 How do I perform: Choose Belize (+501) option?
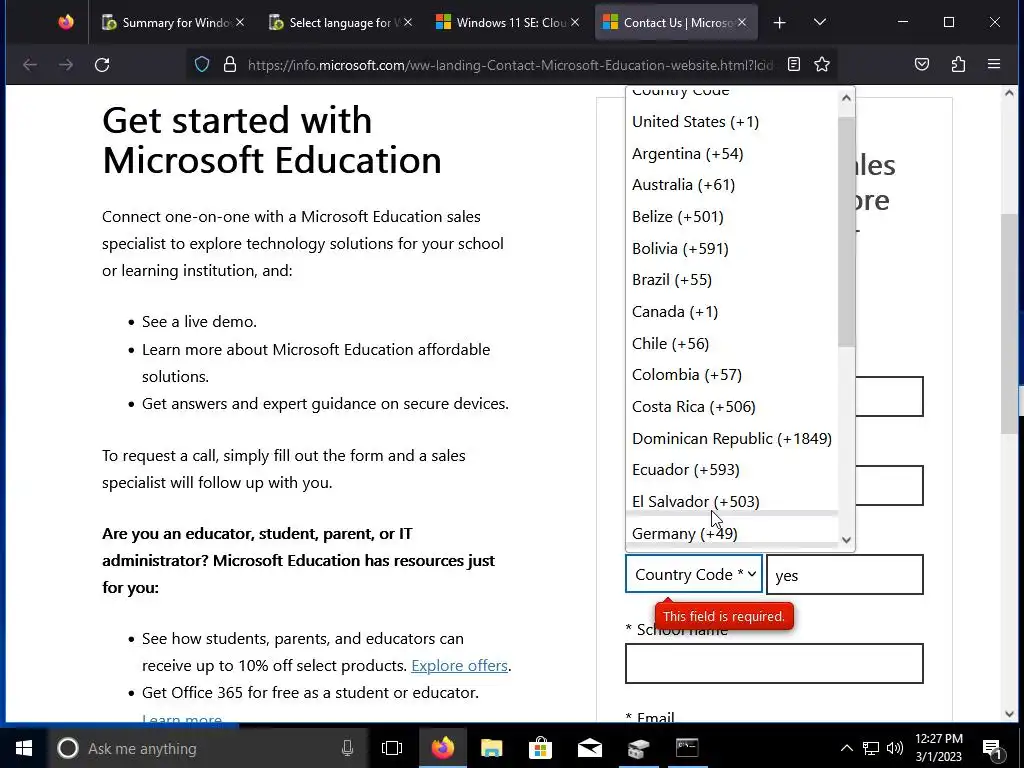(x=731, y=216)
